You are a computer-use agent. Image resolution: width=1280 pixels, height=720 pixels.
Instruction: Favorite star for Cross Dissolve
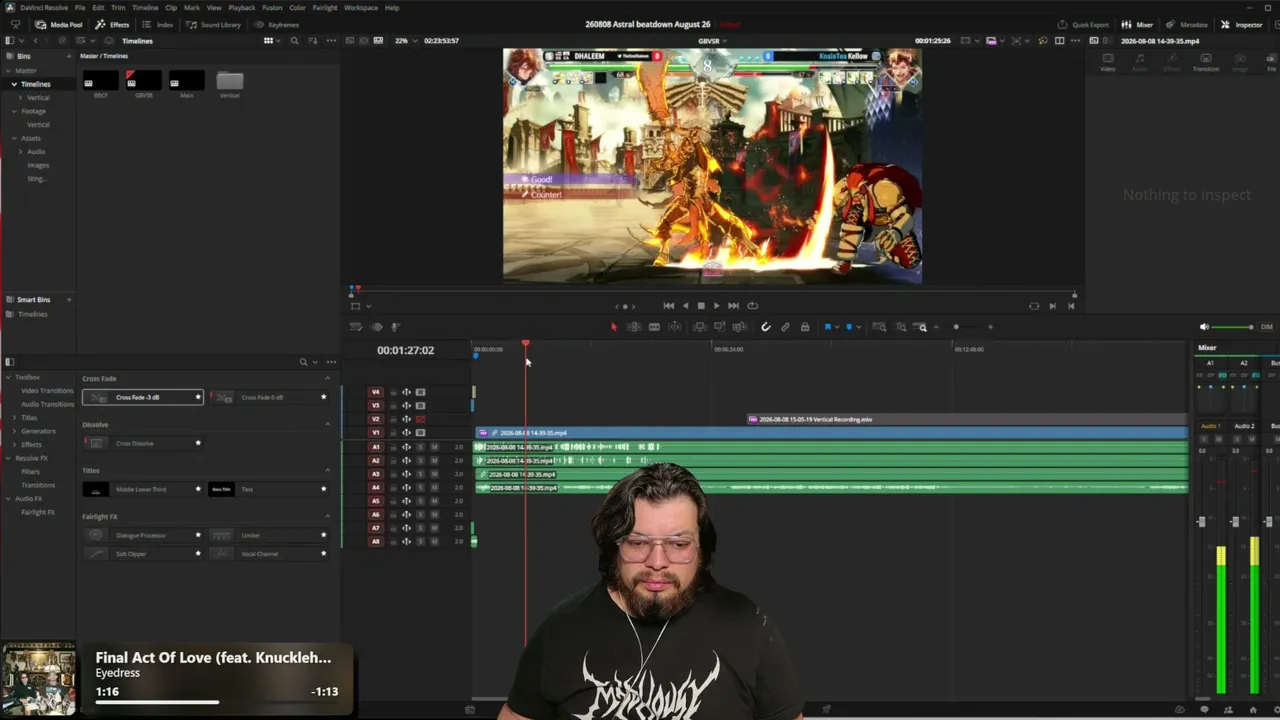[198, 443]
